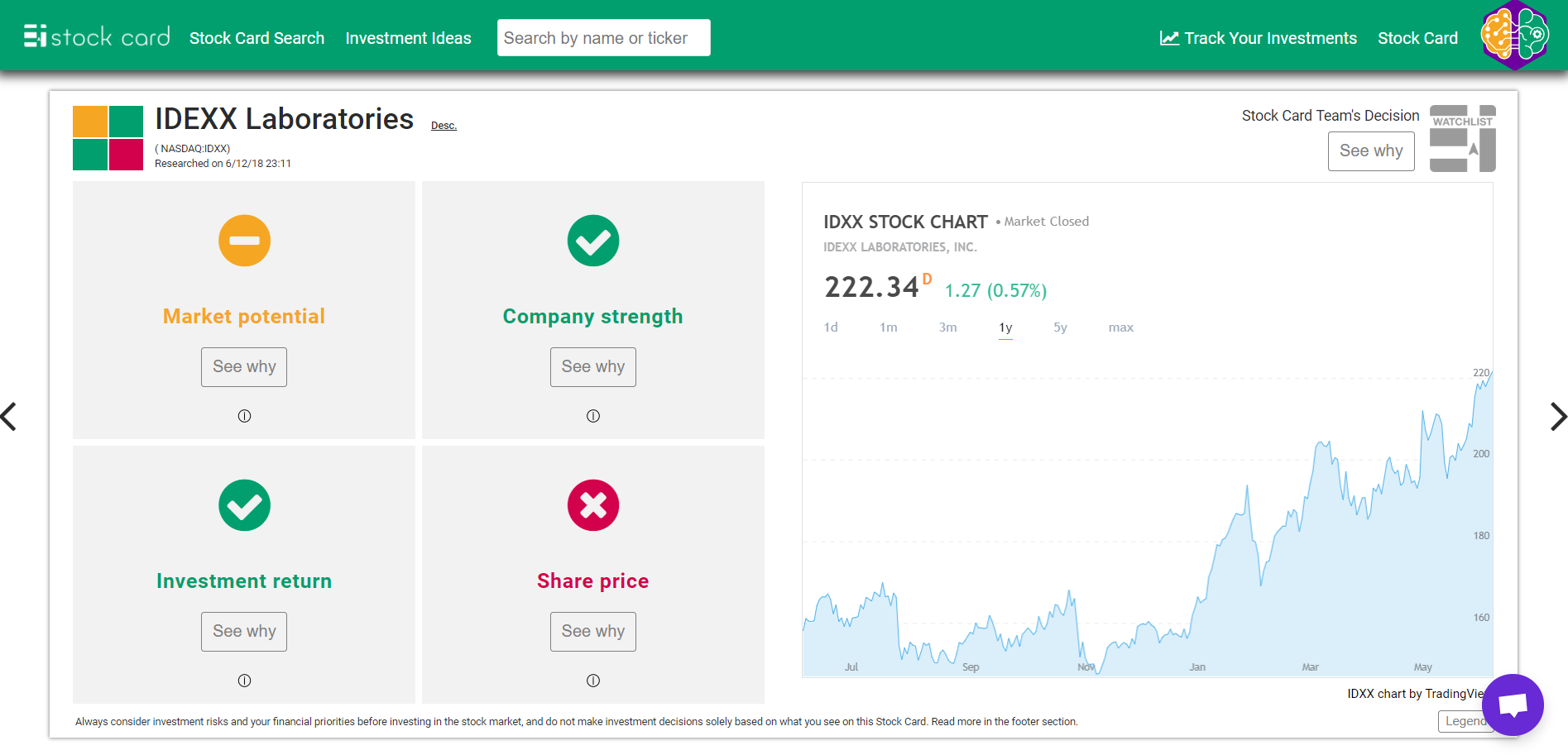See why for Market potential
The image size is (1568, 755).
pos(244,367)
